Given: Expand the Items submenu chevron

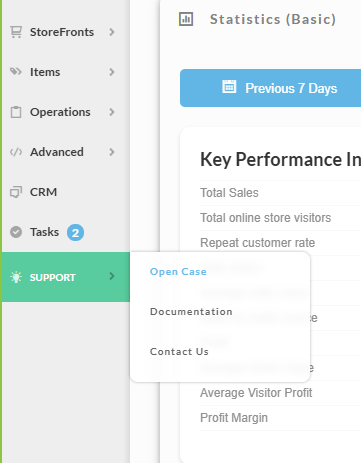Looking at the screenshot, I should (112, 72).
